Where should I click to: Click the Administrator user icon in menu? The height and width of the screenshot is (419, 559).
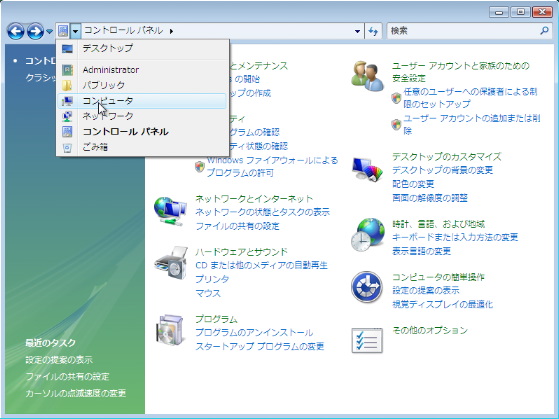tap(67, 70)
